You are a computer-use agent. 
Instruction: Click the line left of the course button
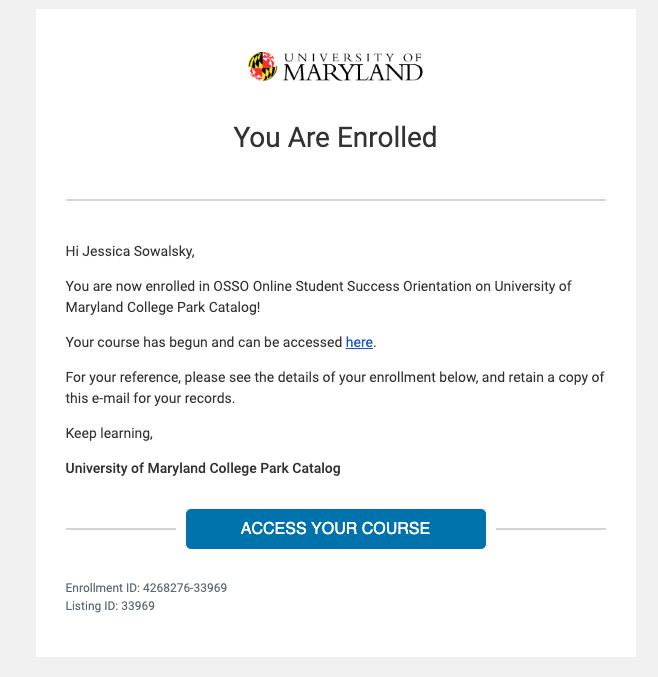[x=120, y=528]
